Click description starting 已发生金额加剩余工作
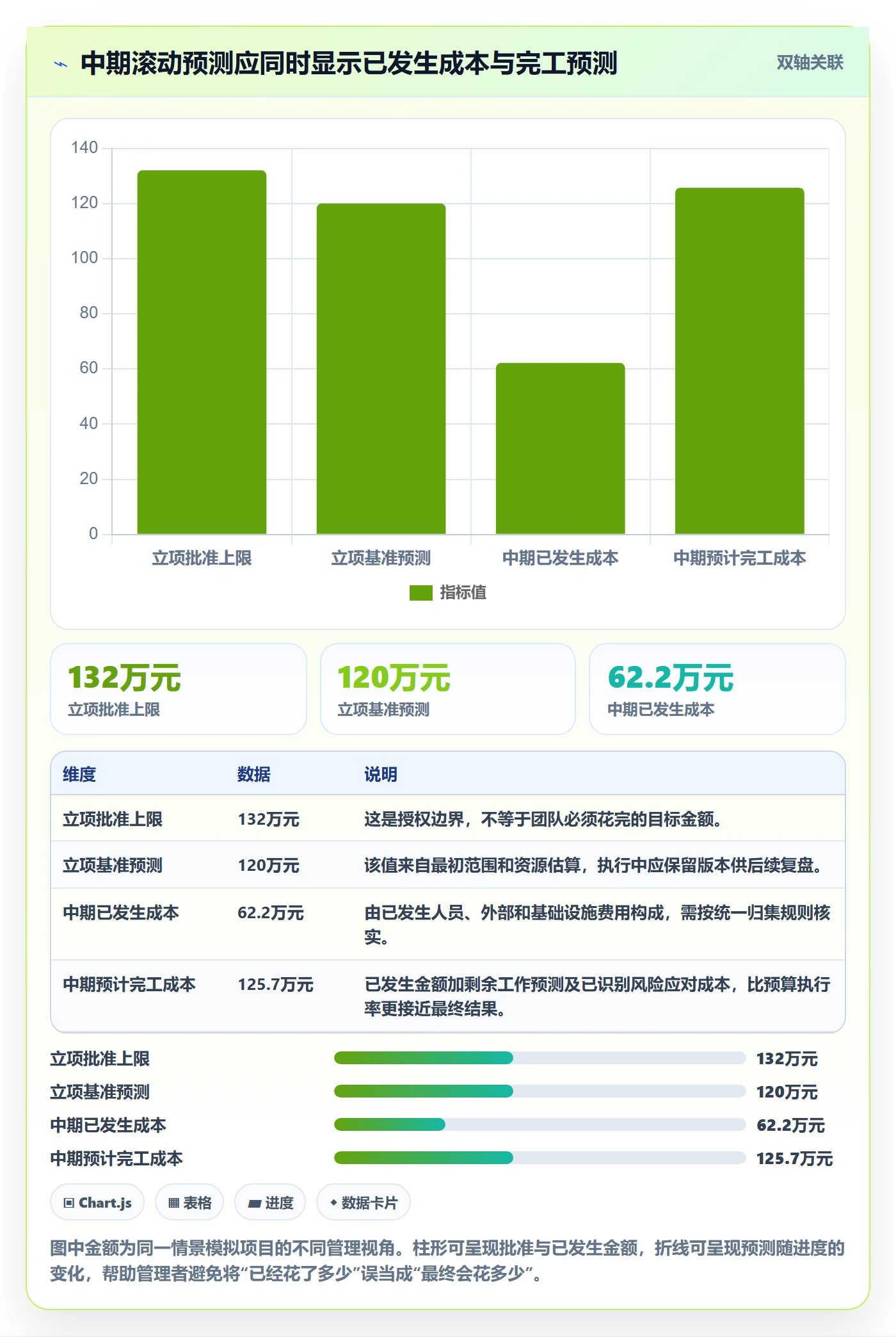 click(597, 996)
